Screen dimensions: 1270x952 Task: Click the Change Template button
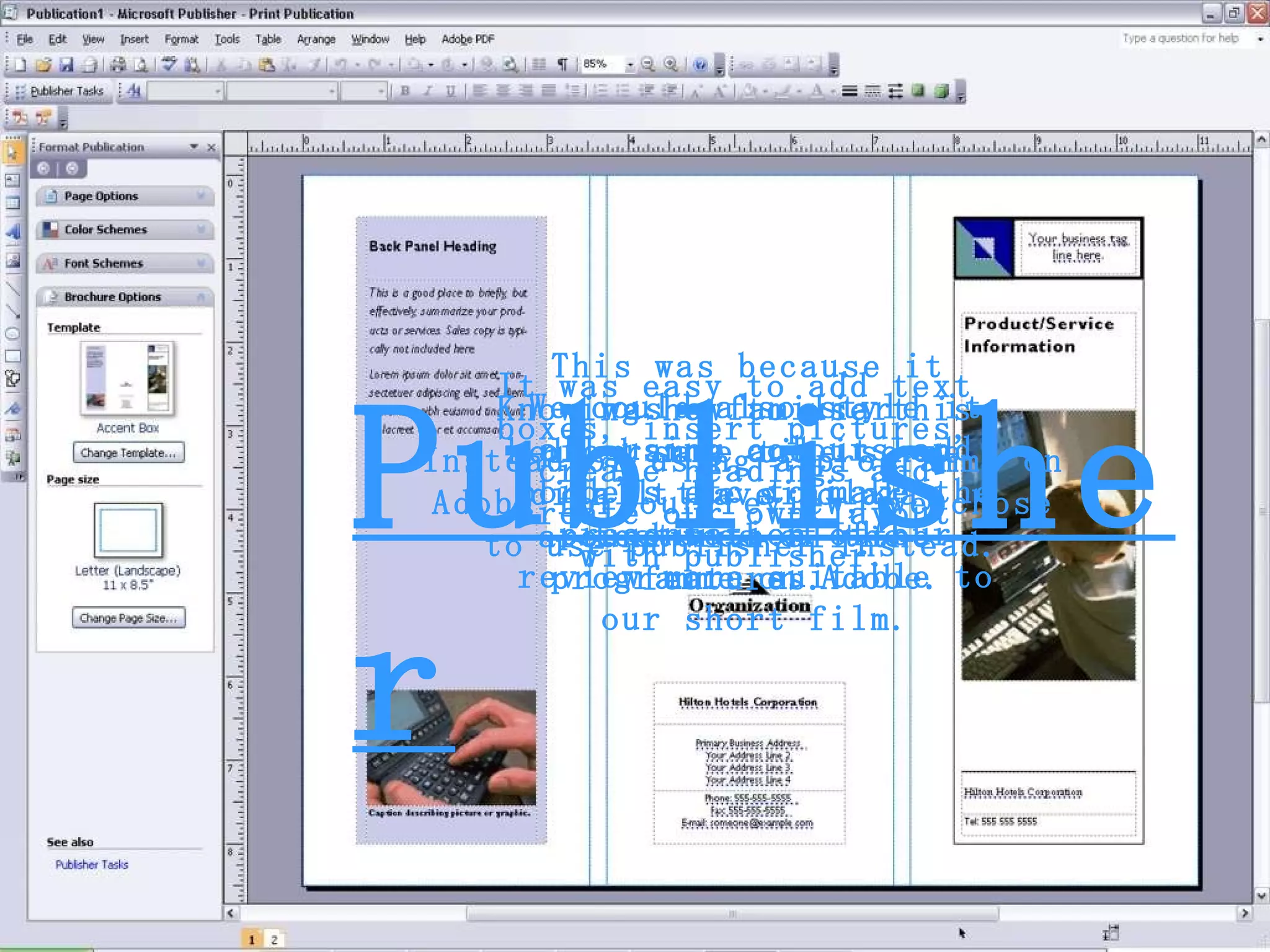pos(128,453)
